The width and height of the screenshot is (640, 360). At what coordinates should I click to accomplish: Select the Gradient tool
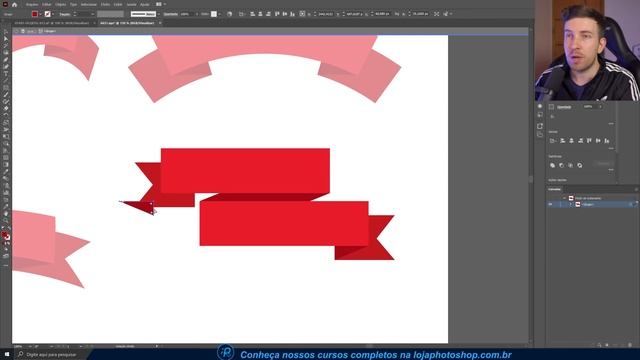pos(6,164)
